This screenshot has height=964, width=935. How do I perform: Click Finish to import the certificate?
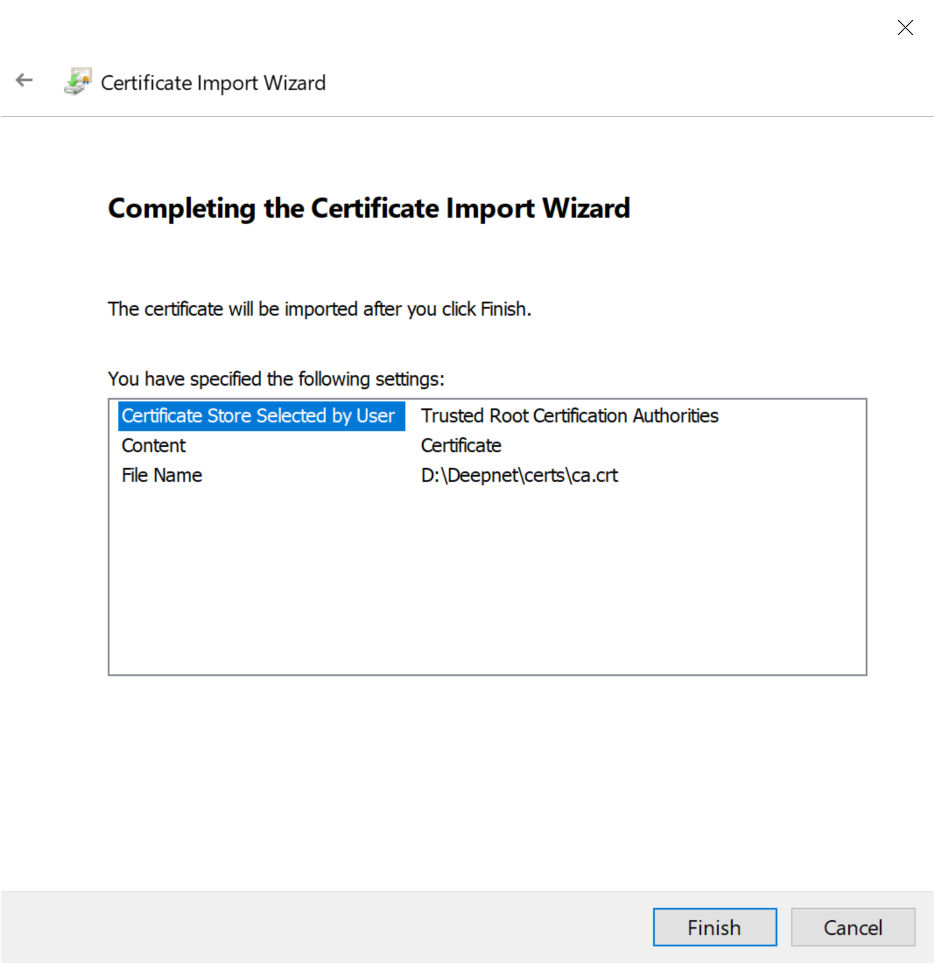coord(714,927)
